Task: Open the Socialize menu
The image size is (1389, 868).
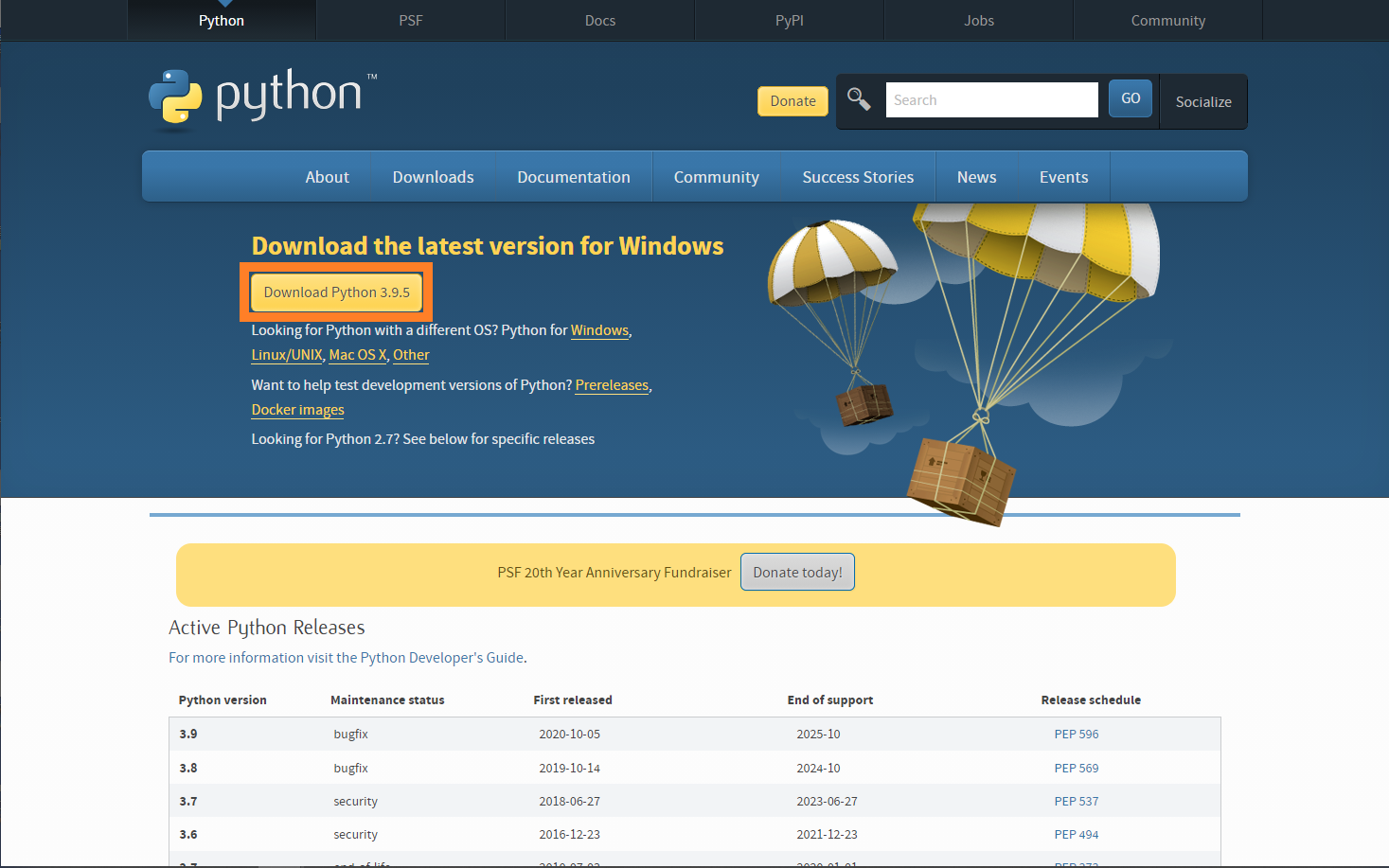Action: (x=1203, y=101)
